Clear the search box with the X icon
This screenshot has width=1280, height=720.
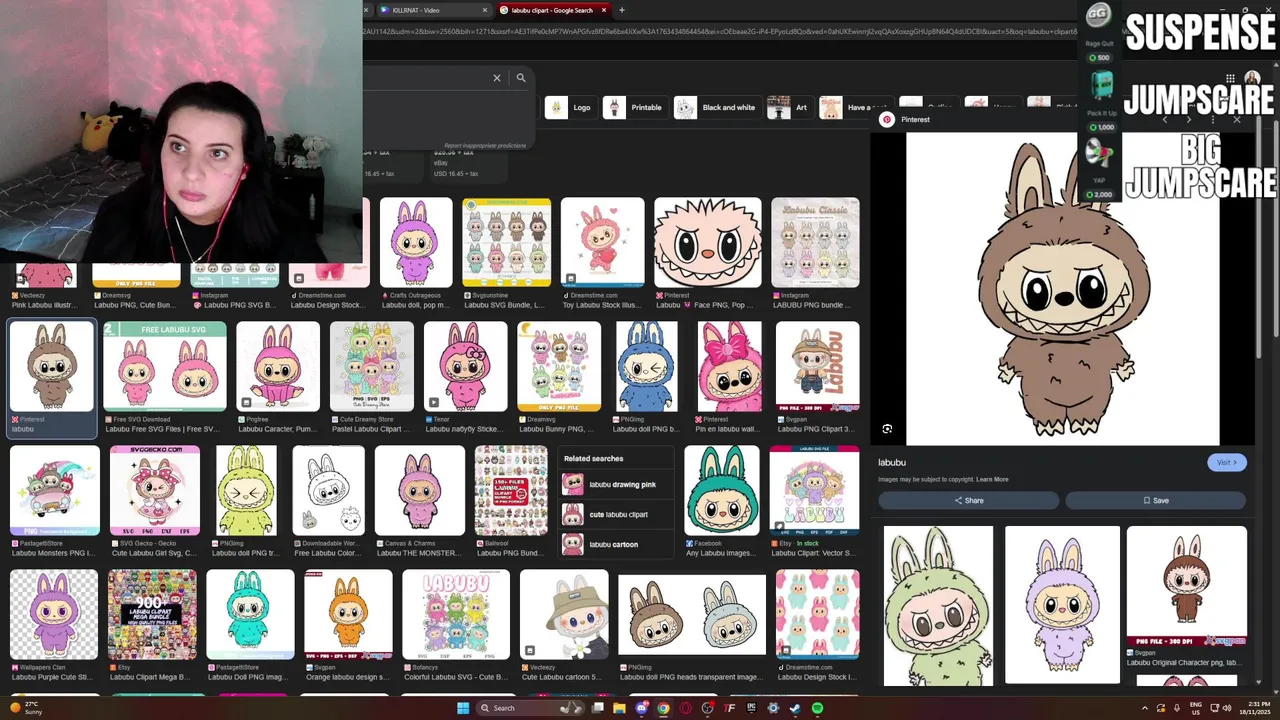point(497,78)
